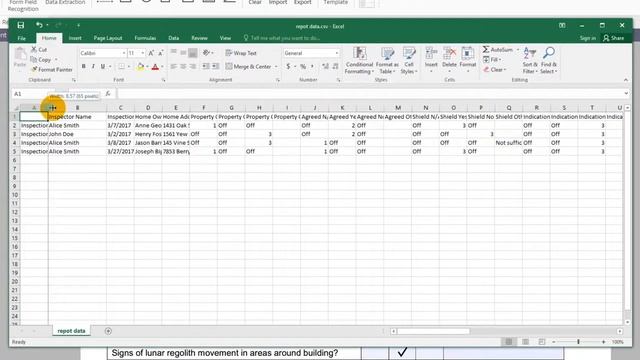Screen dimensions: 640x360
Task: Center the cell text horizontally
Action: click(x=183, y=67)
